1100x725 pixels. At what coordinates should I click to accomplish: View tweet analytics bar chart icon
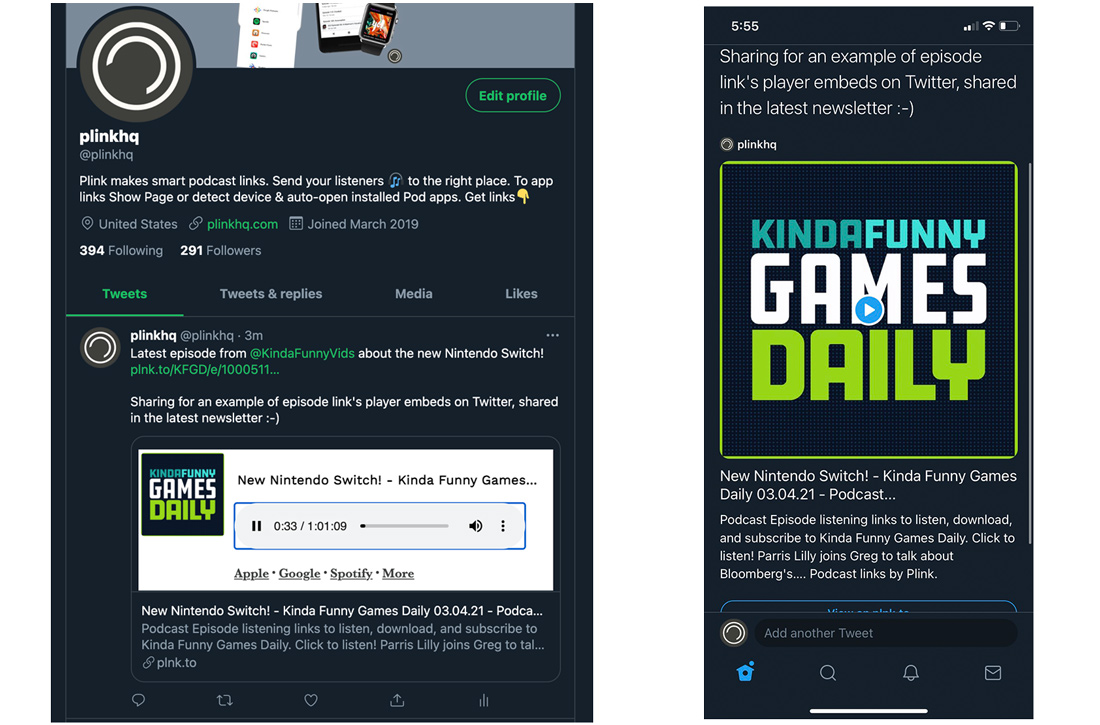click(483, 700)
